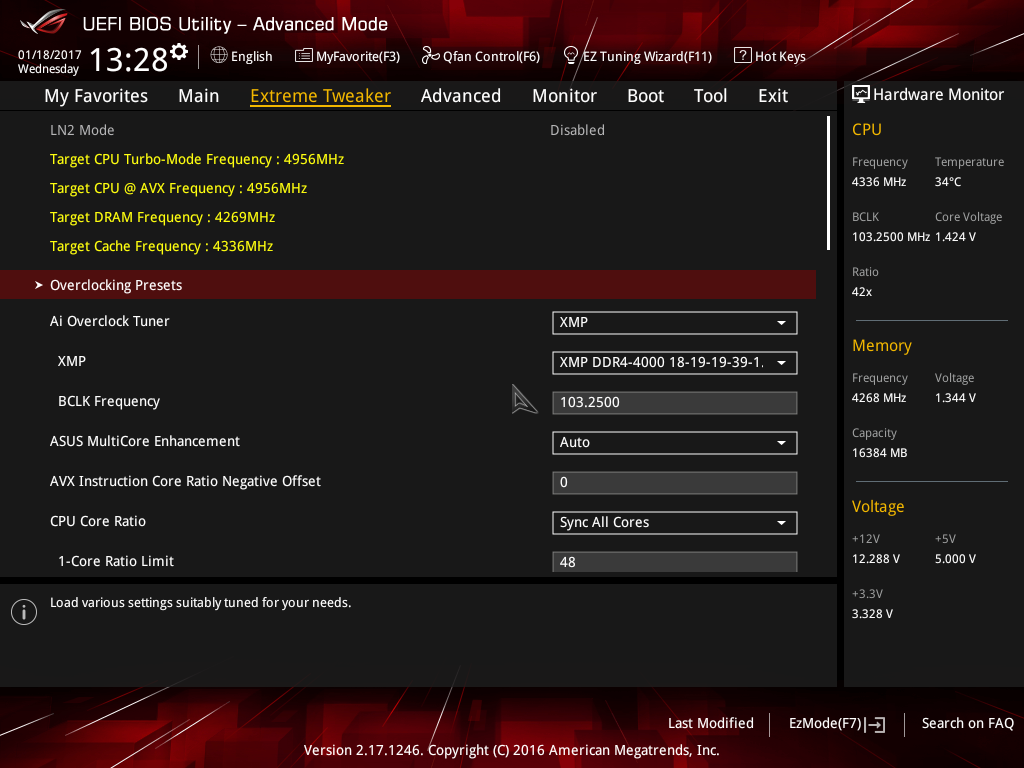Click the globe language icon
The image size is (1024, 768).
219,56
